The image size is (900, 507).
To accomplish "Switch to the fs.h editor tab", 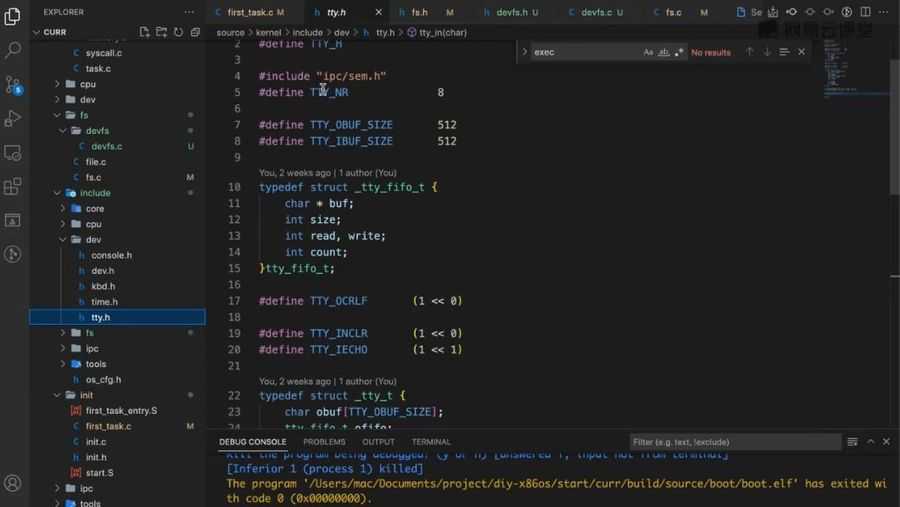I will (x=425, y=12).
